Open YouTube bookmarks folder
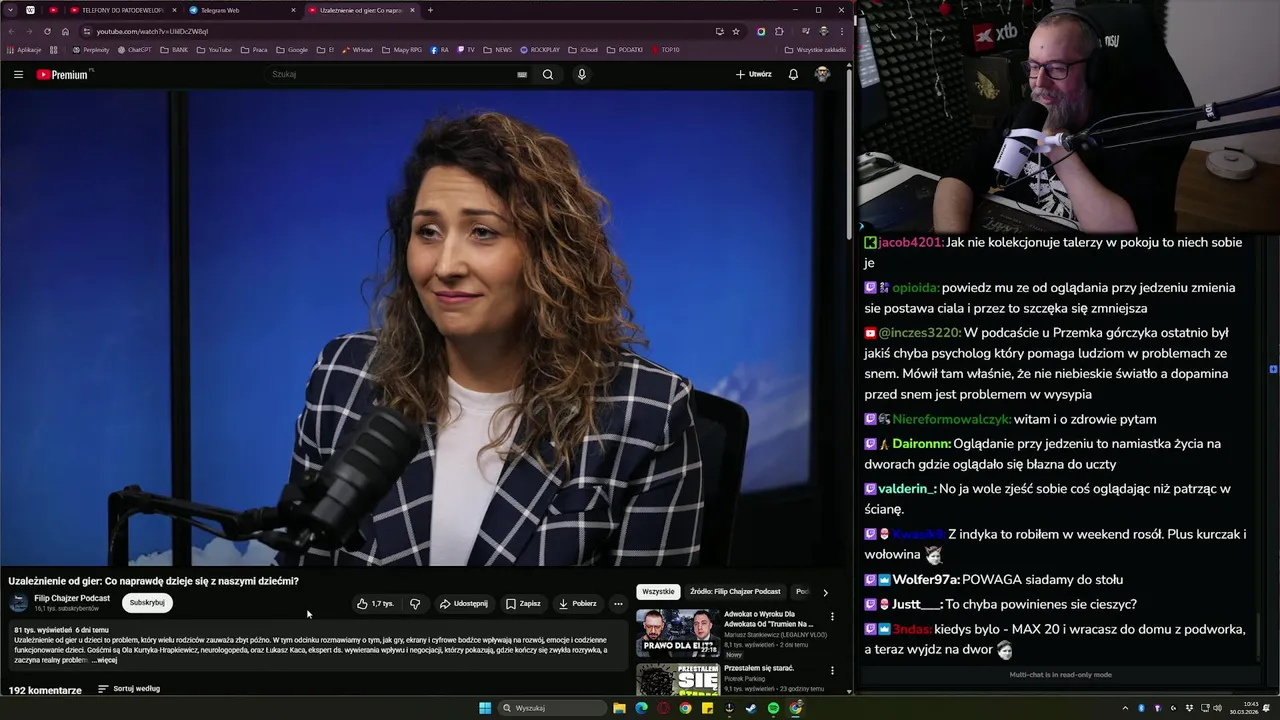 click(214, 50)
